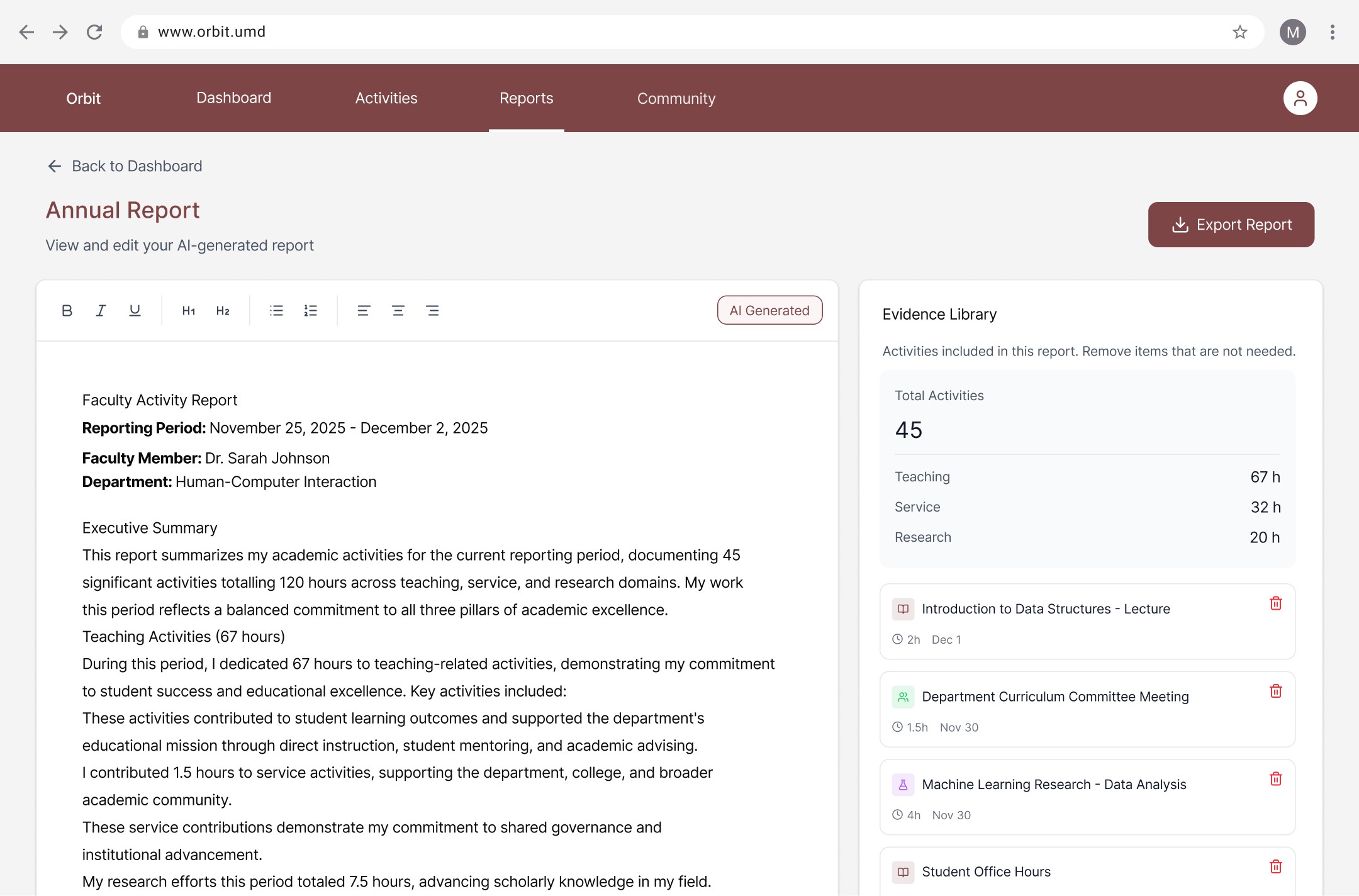This screenshot has height=896, width=1359.
Task: Toggle italic text formatting
Action: click(101, 310)
